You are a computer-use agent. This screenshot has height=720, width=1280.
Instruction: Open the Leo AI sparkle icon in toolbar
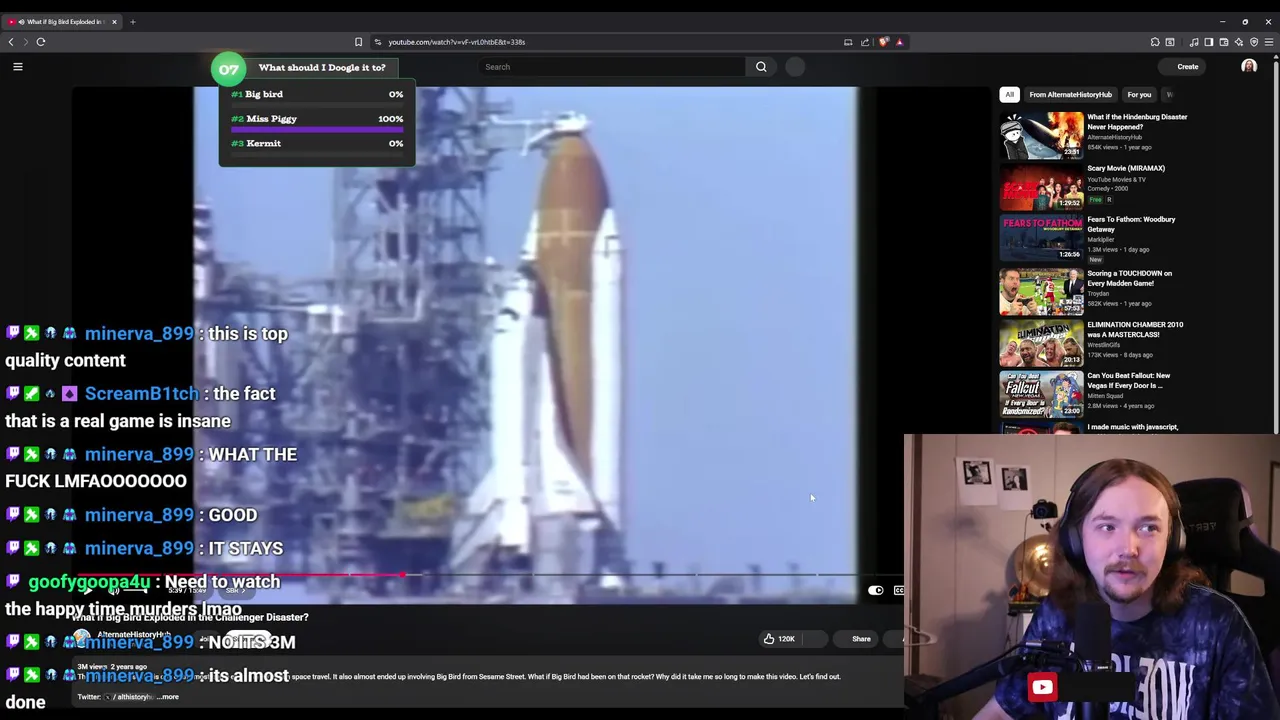pos(1239,42)
